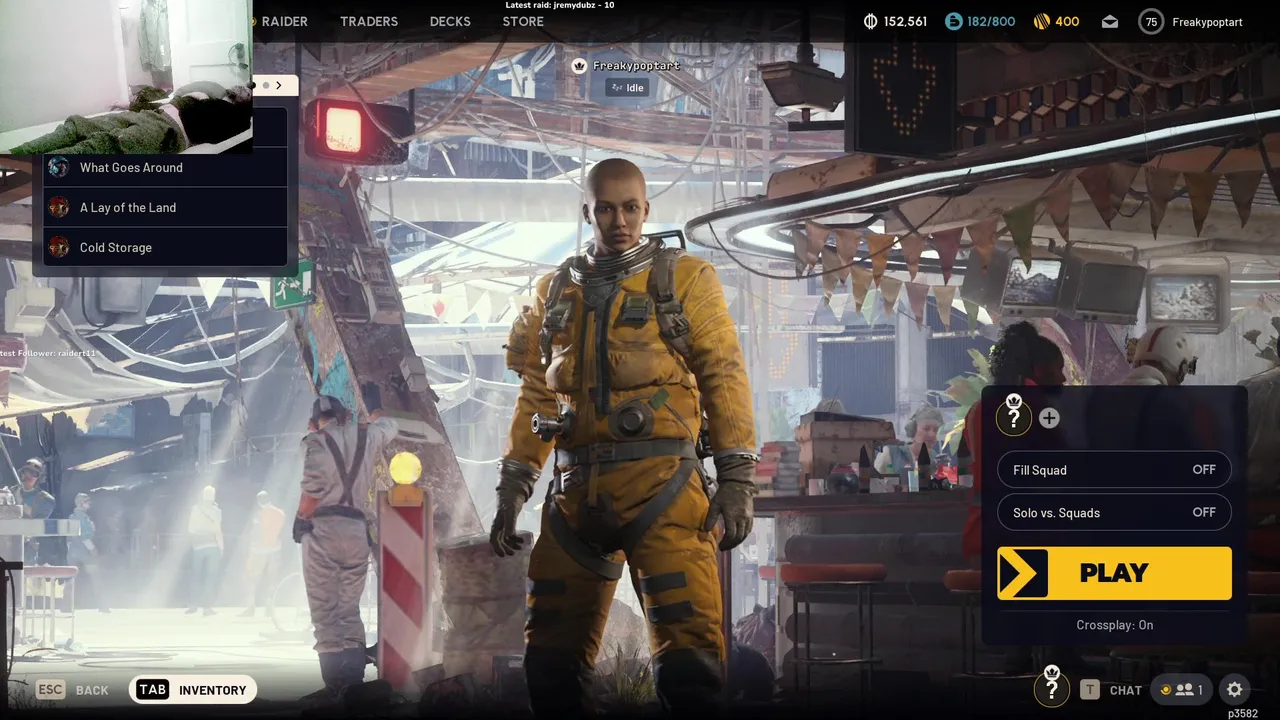1280x720 pixels.
Task: Start matchmaking with the Play button
Action: (1114, 573)
